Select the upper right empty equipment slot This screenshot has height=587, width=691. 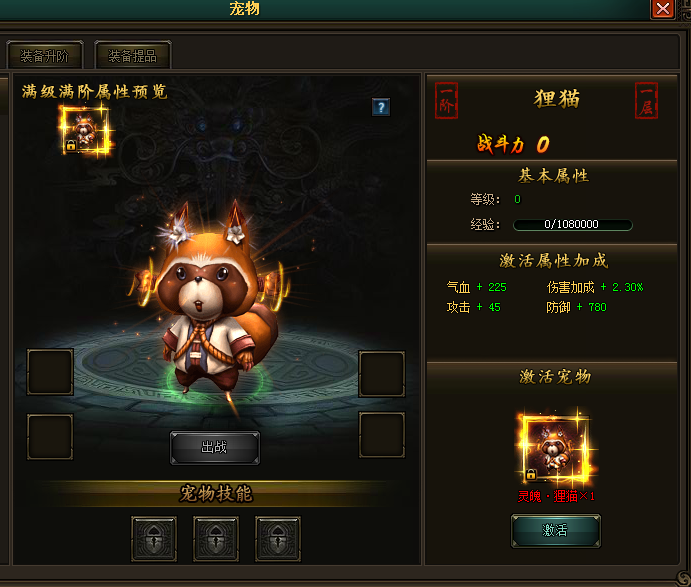[x=382, y=374]
